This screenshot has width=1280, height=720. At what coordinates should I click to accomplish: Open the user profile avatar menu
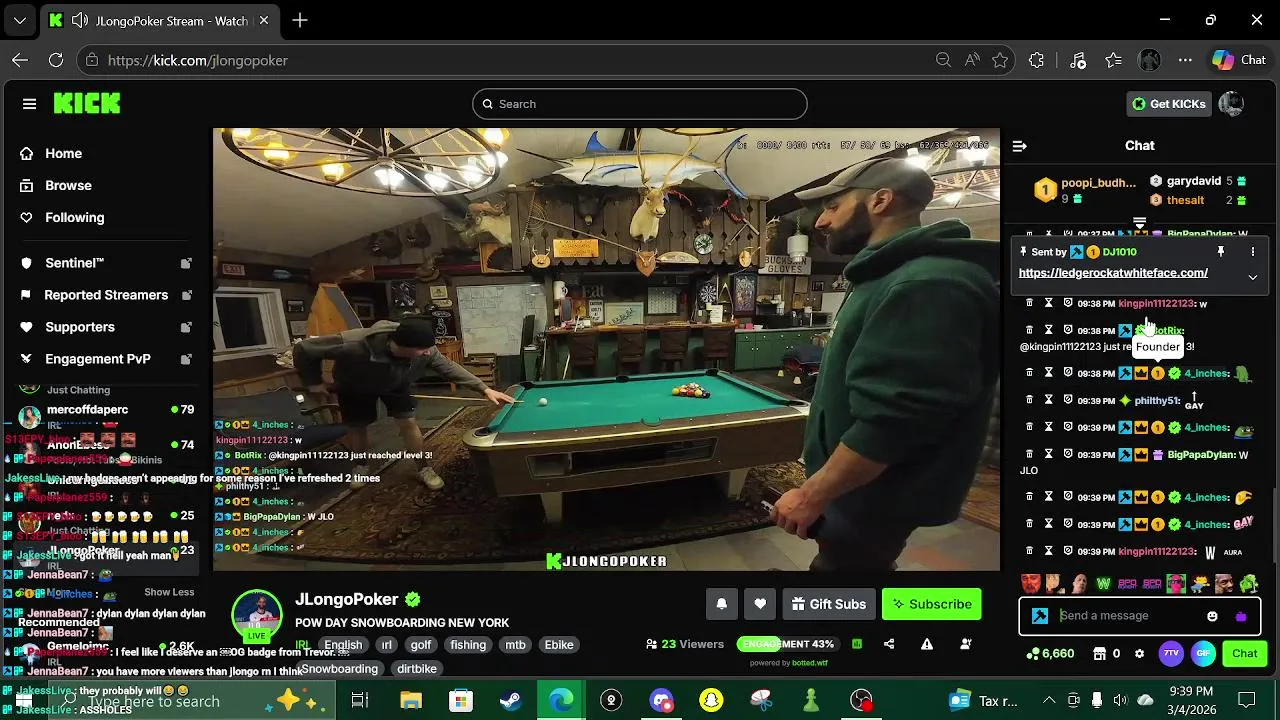point(1232,104)
